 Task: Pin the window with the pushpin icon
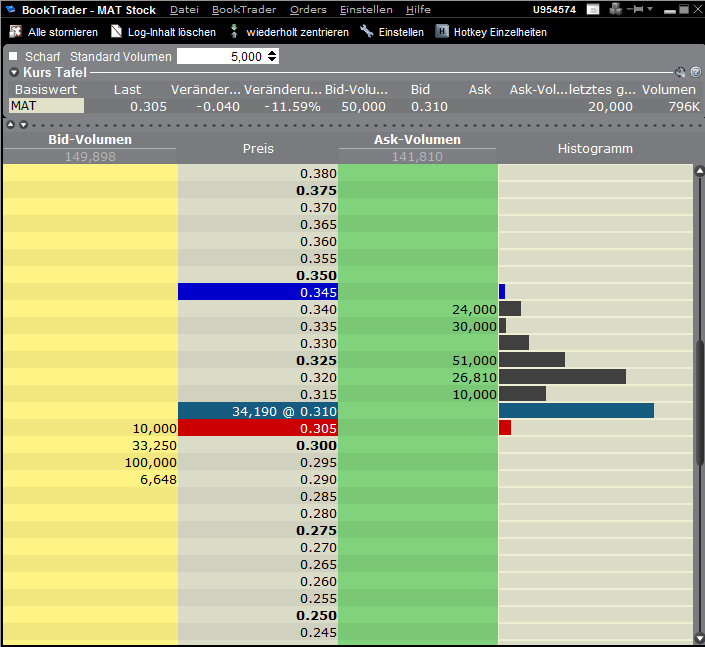(x=635, y=9)
